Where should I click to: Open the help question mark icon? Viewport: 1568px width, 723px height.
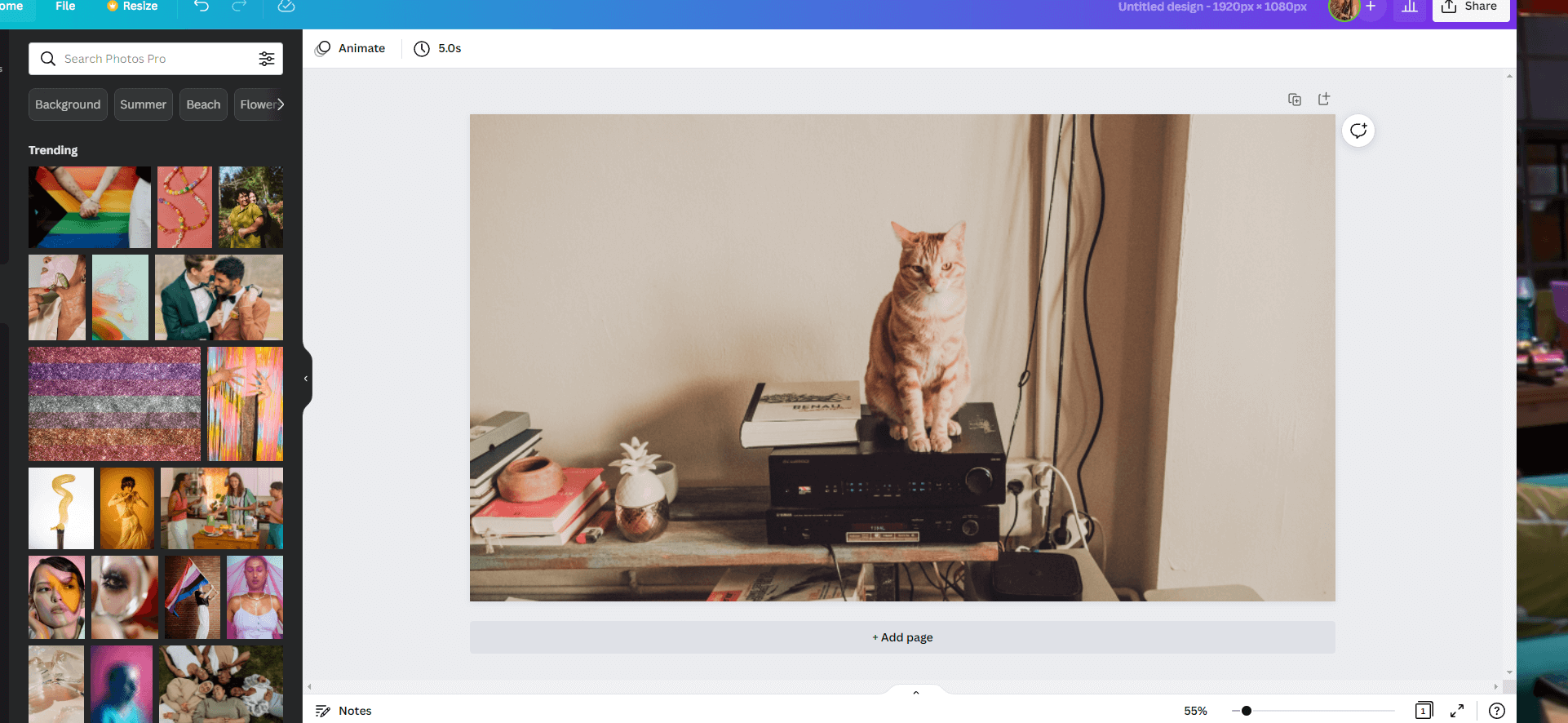[1497, 711]
